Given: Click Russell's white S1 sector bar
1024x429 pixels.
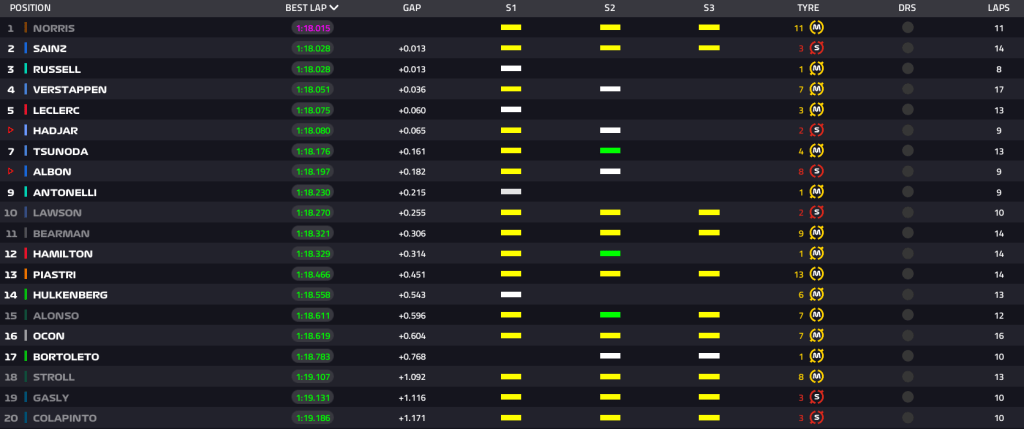Looking at the screenshot, I should click(511, 69).
